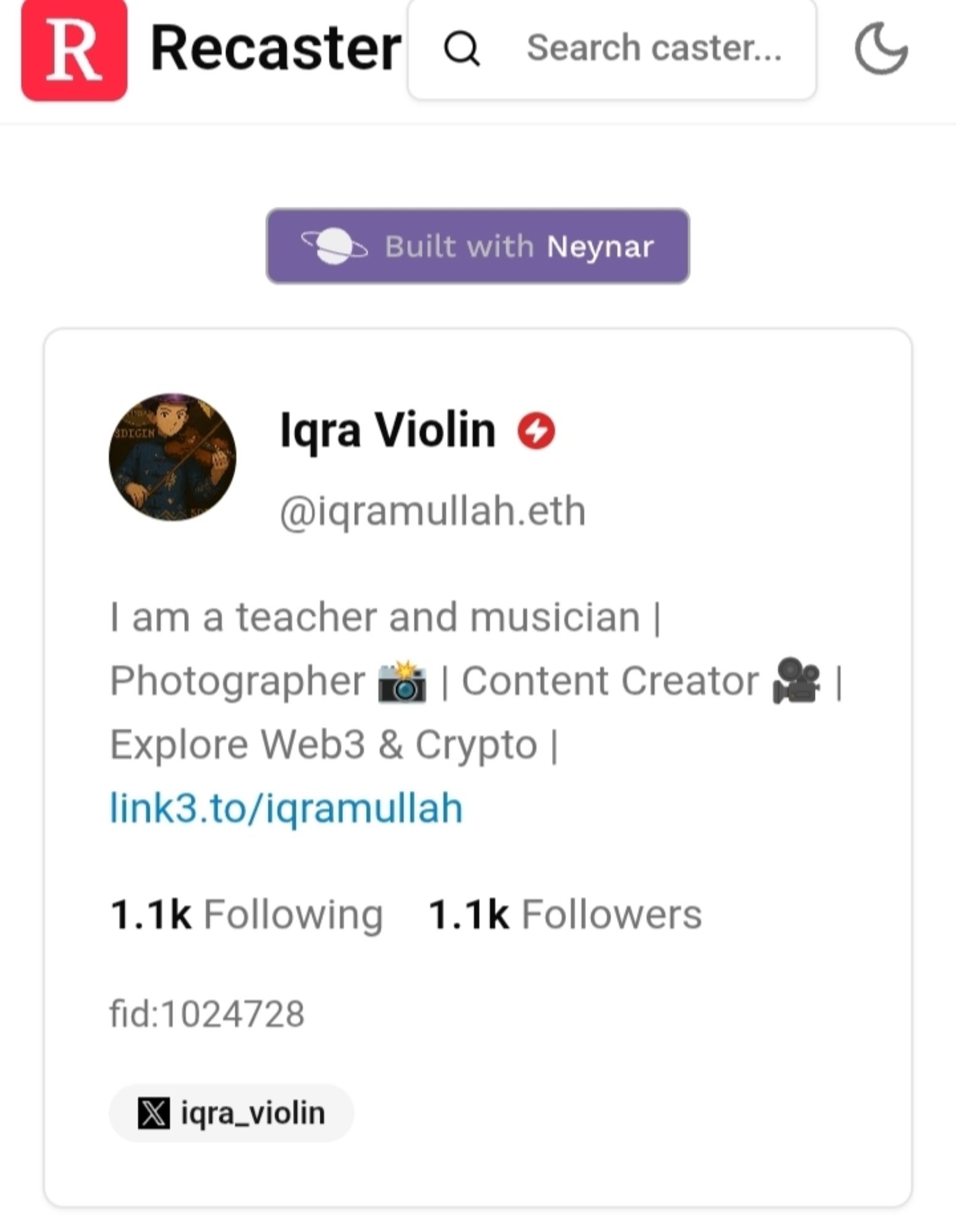
Task: Toggle dark mode with moon icon
Action: [x=881, y=49]
